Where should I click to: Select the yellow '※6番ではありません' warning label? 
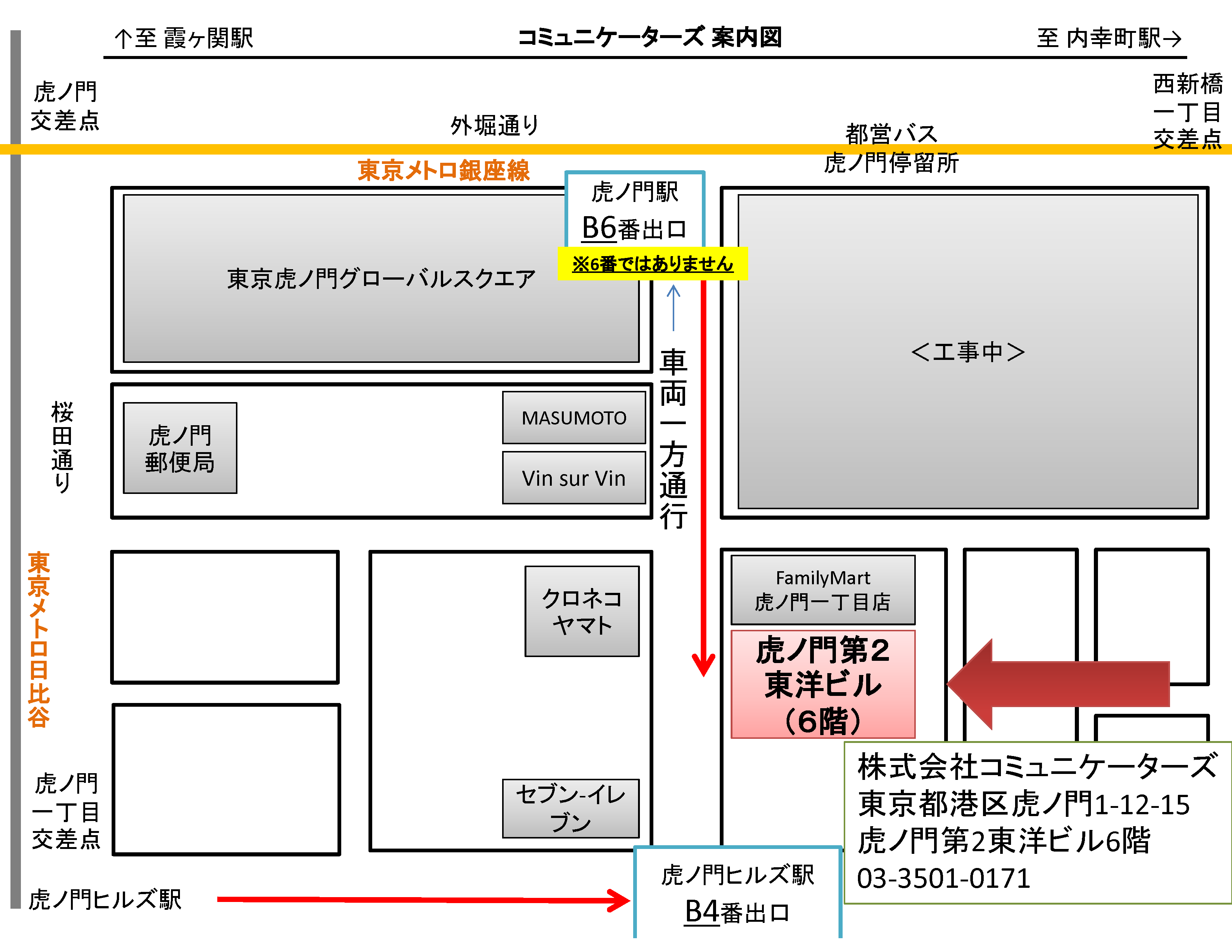click(653, 264)
